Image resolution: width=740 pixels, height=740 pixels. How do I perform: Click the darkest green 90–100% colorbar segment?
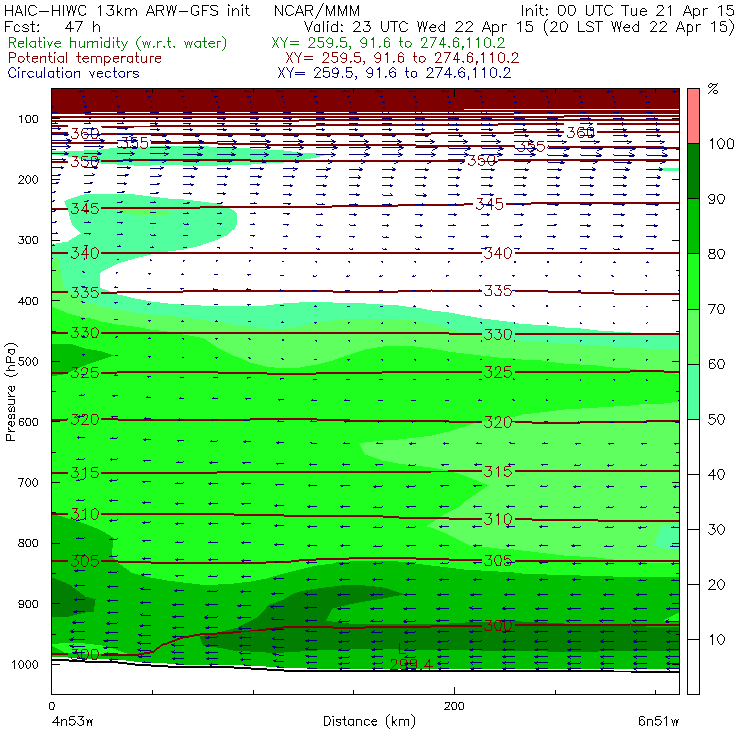click(x=693, y=171)
